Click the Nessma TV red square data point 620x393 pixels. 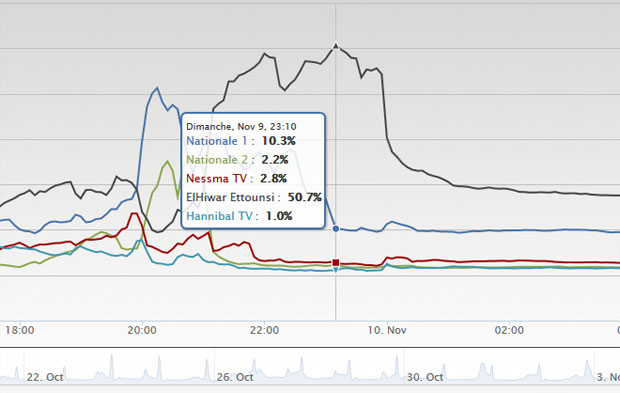coord(336,263)
